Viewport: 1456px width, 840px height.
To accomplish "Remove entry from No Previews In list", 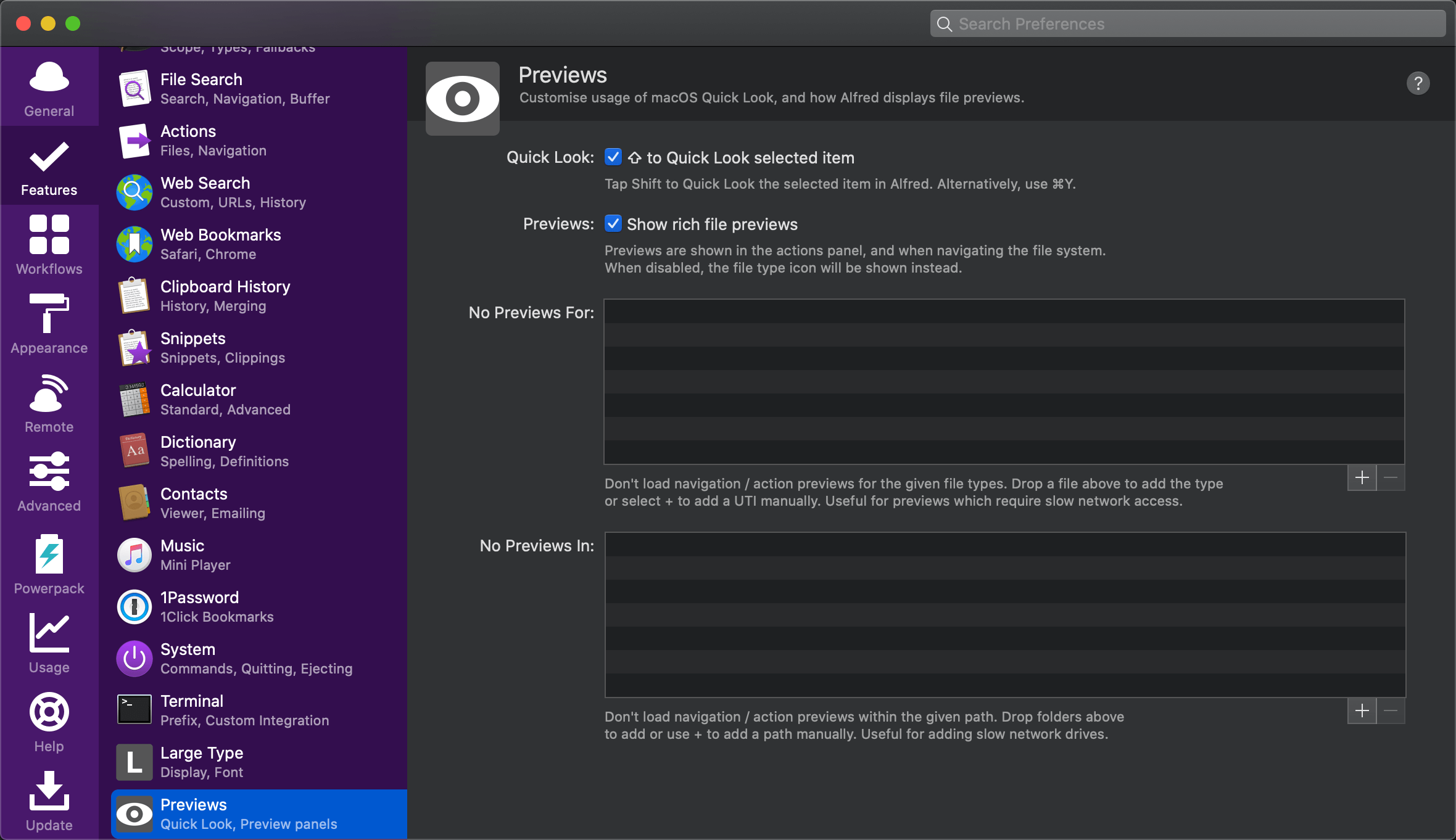I will (x=1391, y=711).
